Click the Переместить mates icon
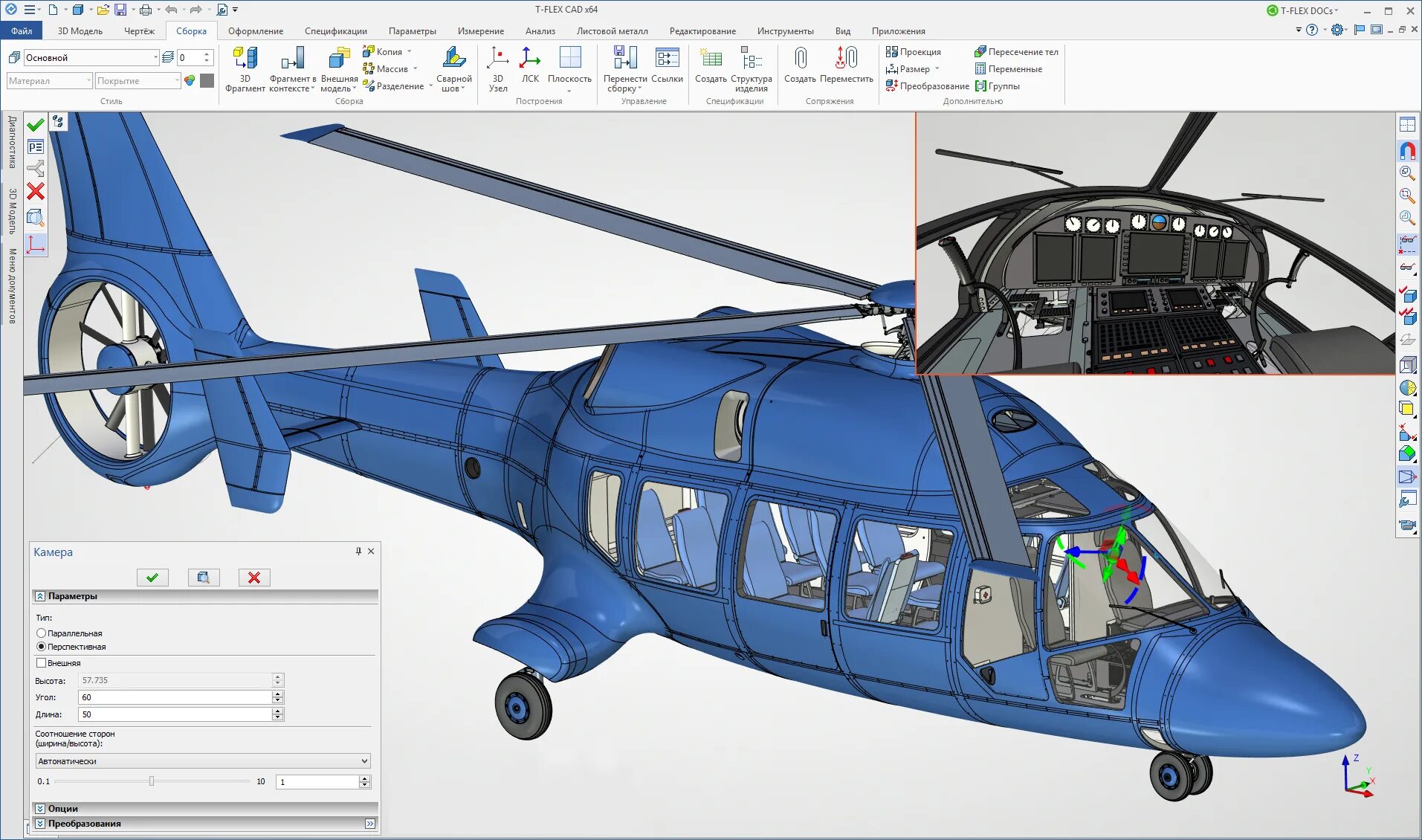Image resolution: width=1422 pixels, height=840 pixels. pos(847,59)
